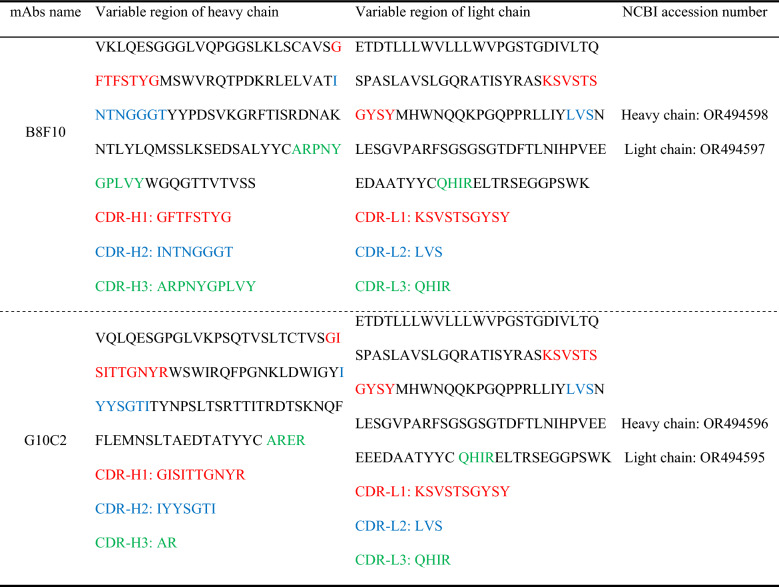Click Heavy chain: OR494596 accession text
The image size is (779, 587).
pyautogui.click(x=695, y=424)
